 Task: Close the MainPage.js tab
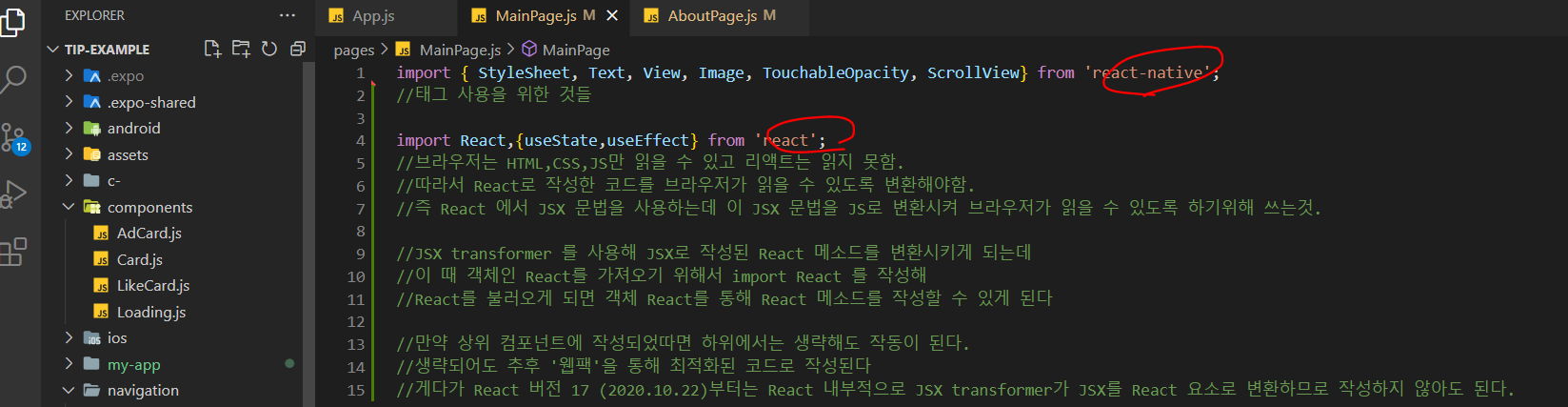(612, 15)
